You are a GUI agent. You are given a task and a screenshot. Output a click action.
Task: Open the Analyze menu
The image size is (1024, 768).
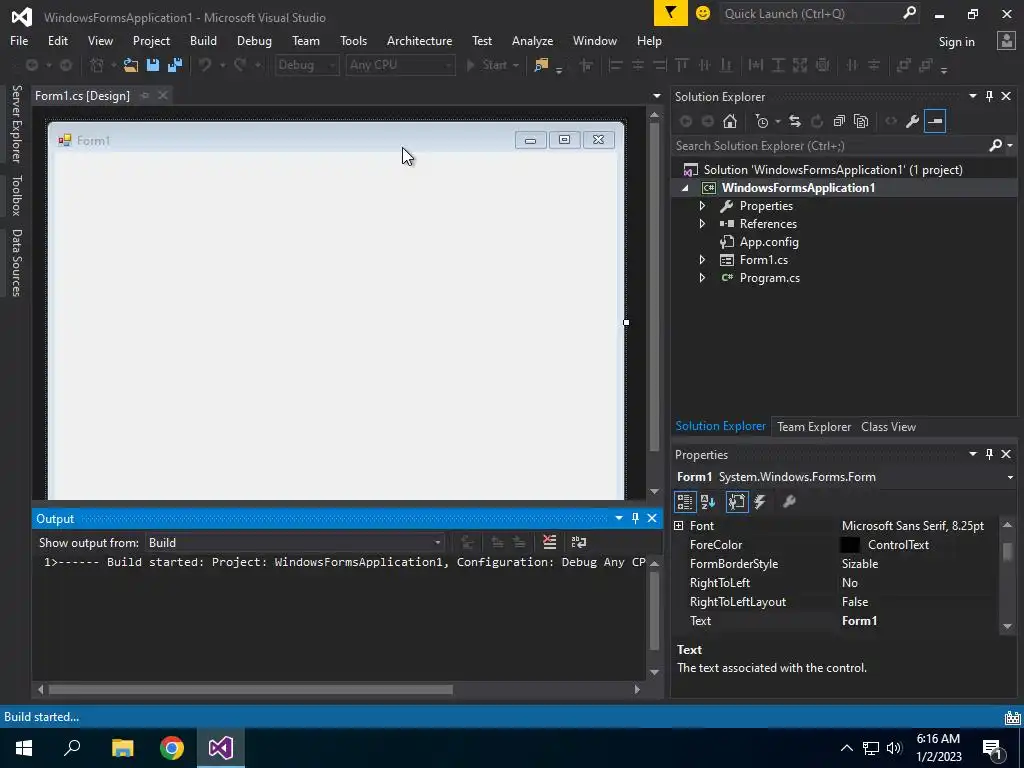[x=532, y=40]
